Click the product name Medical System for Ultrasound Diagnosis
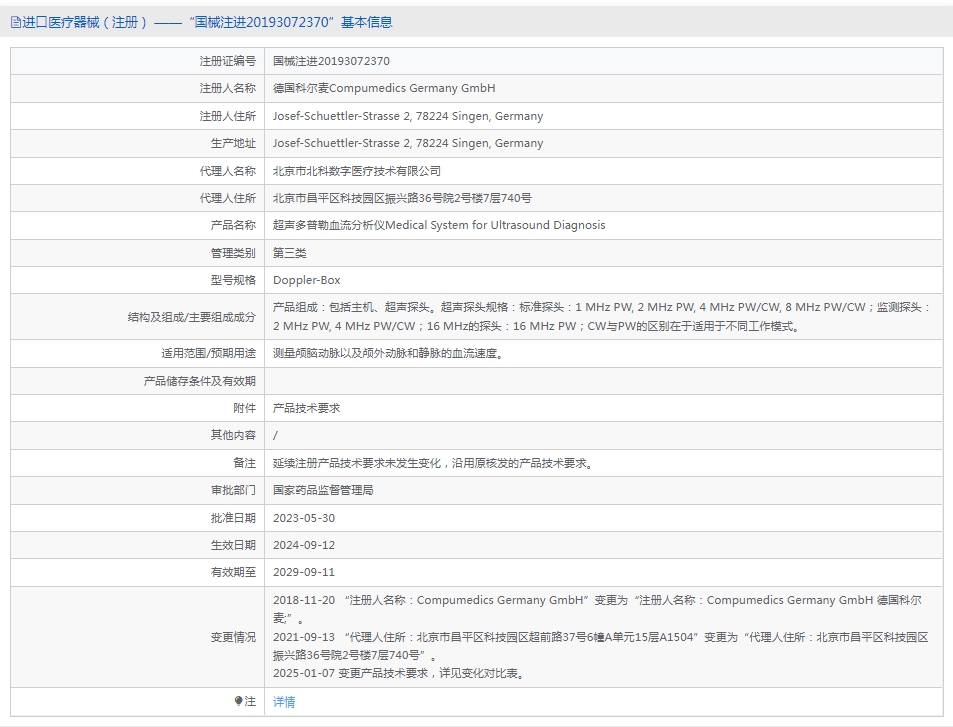Image resolution: width=953 pixels, height=727 pixels. 439,225
